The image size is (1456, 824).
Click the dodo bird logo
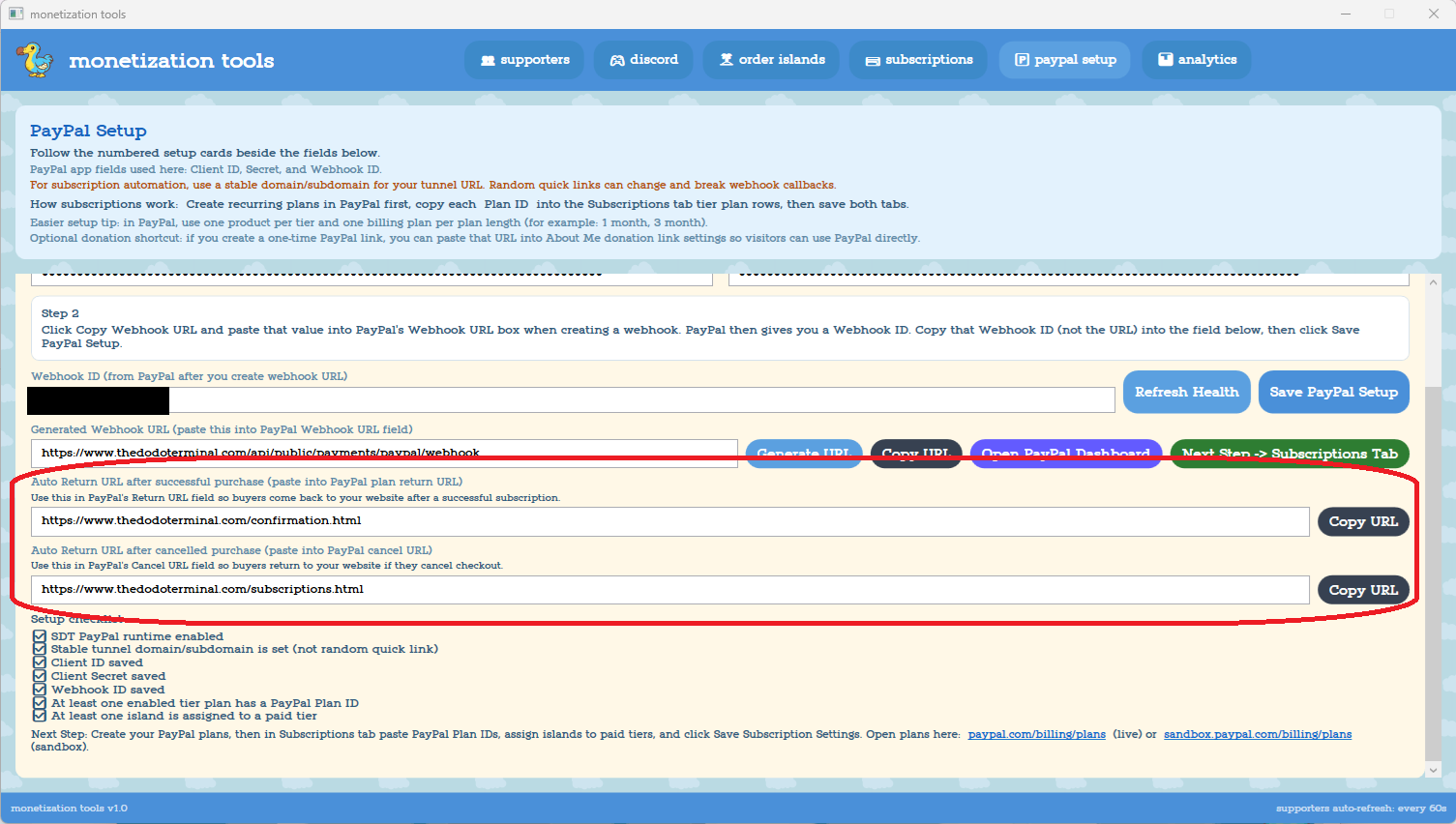pos(36,60)
